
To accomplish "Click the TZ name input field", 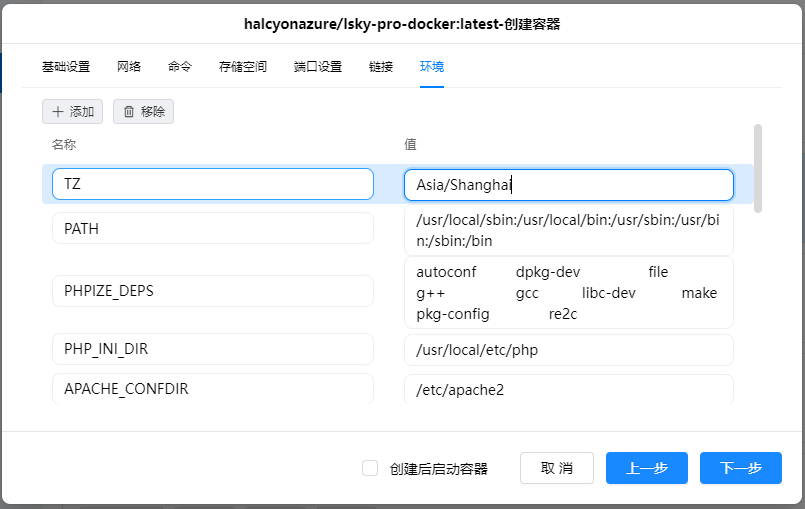I will coord(212,184).
